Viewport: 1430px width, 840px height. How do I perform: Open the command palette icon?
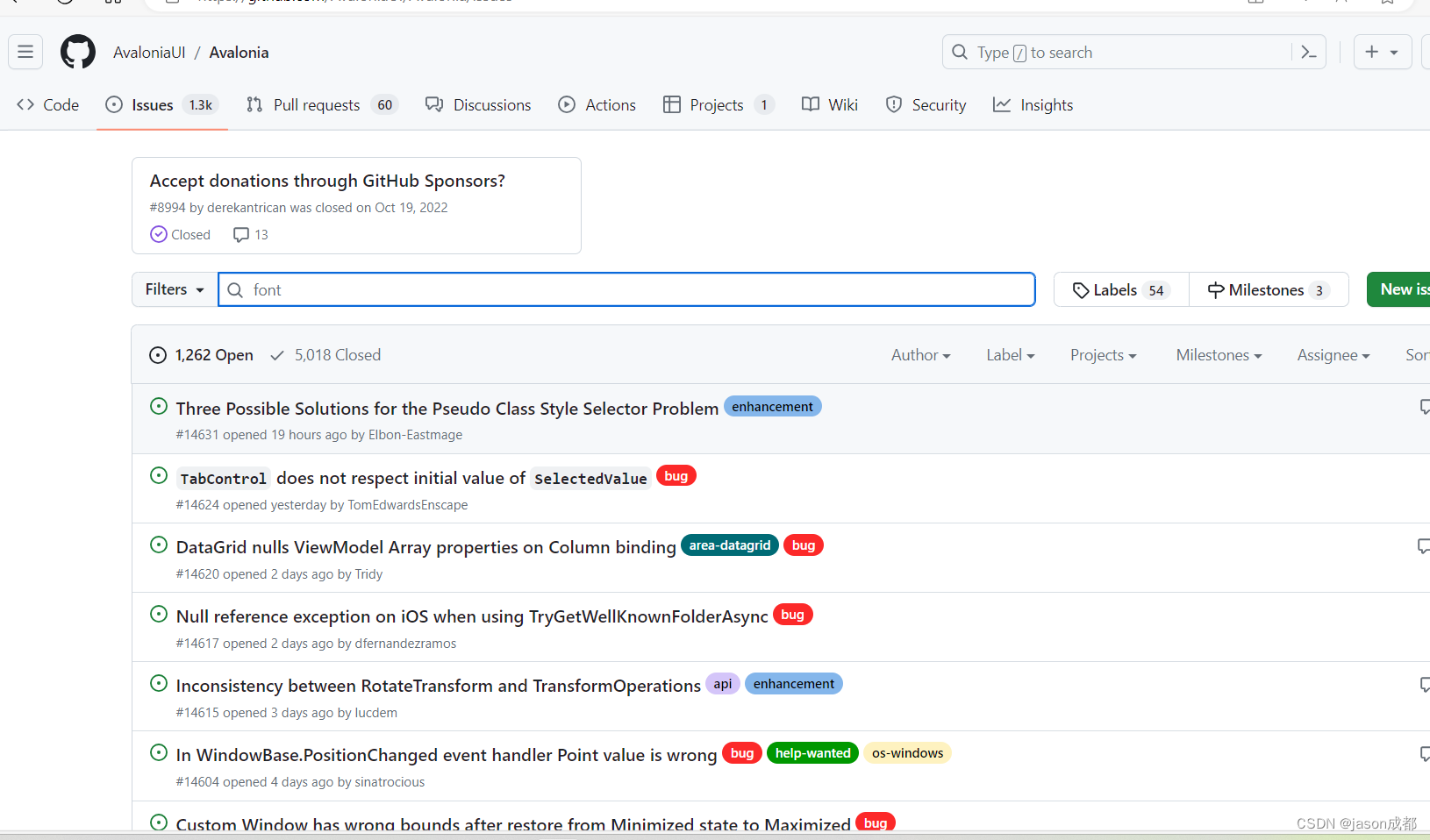[x=1309, y=53]
